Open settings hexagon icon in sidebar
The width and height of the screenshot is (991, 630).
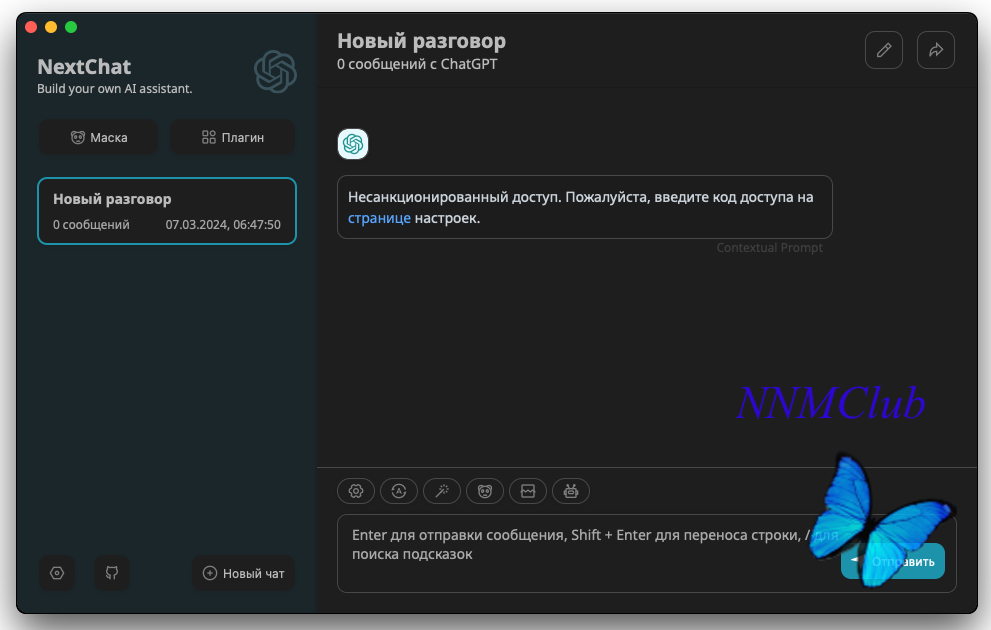57,573
